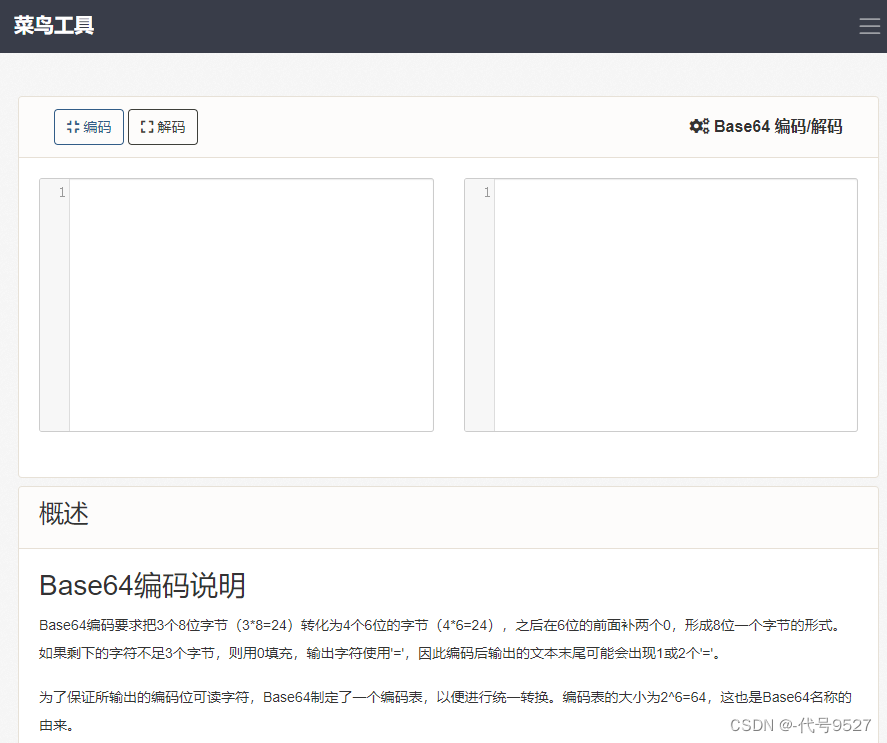Select the 解码 decode button

click(163, 126)
